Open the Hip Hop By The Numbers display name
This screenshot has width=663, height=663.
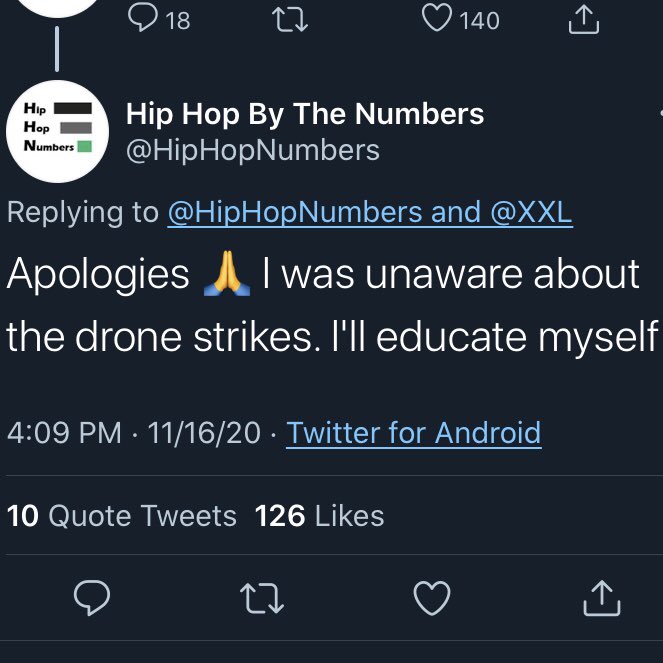(305, 114)
